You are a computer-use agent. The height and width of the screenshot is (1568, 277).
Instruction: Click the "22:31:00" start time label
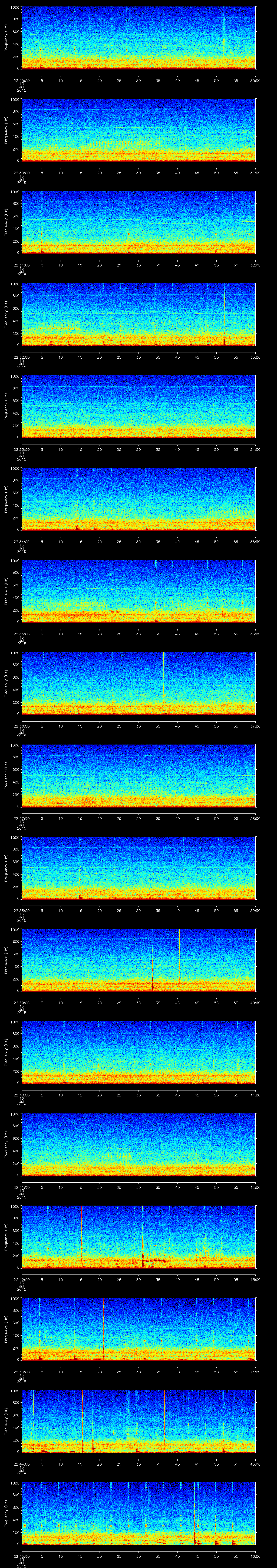[22, 265]
